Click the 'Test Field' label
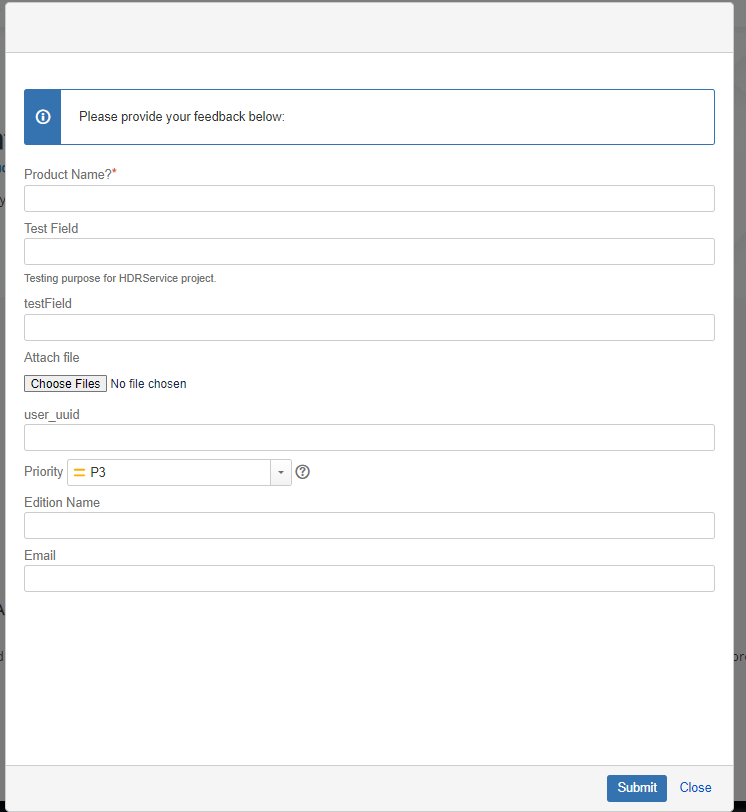Screen dimensions: 746x812 (51, 228)
